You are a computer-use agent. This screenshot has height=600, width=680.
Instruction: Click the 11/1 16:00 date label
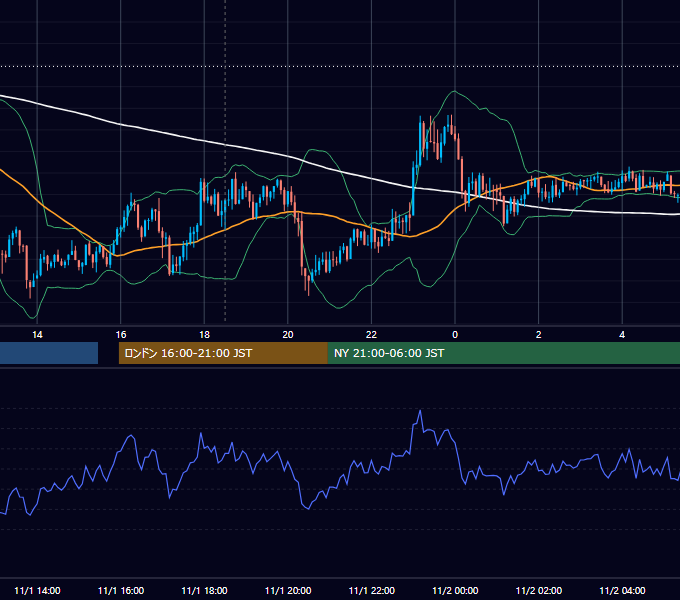coord(121,590)
